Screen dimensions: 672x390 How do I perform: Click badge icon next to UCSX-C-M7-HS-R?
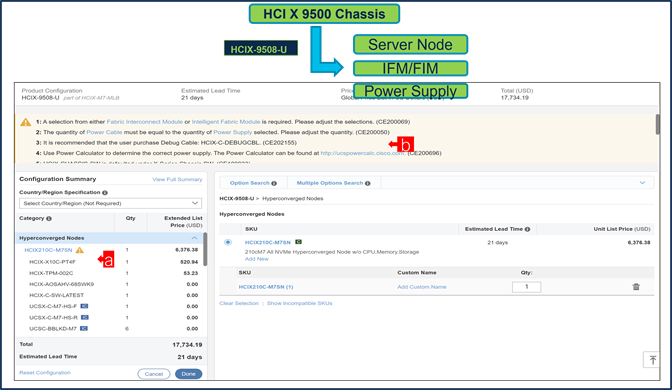pos(85,317)
